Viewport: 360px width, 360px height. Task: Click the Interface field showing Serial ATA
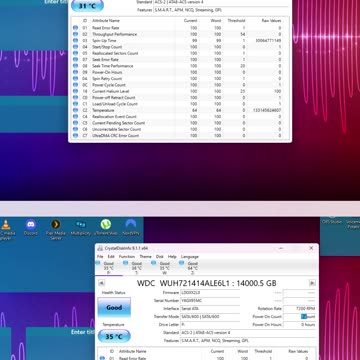click(x=210, y=309)
